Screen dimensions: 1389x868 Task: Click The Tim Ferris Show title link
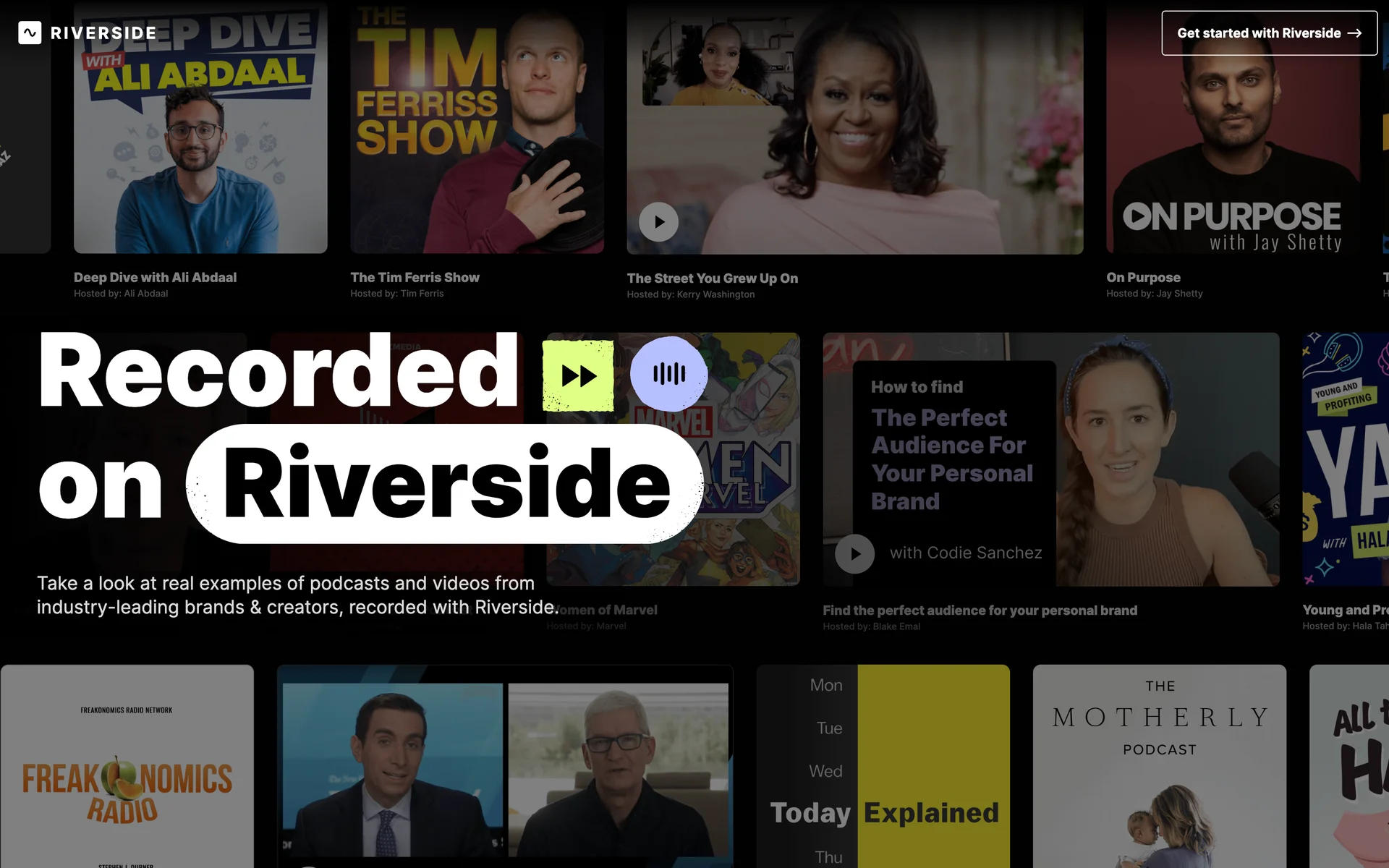pyautogui.click(x=415, y=278)
